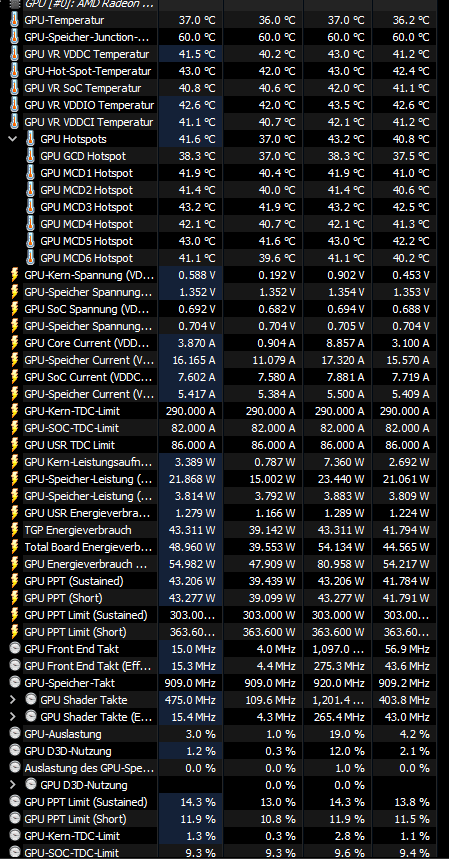Click the thermometer icon for GPU-Hot-Spot-Temperatur
This screenshot has width=449, height=859.
tap(15, 71)
